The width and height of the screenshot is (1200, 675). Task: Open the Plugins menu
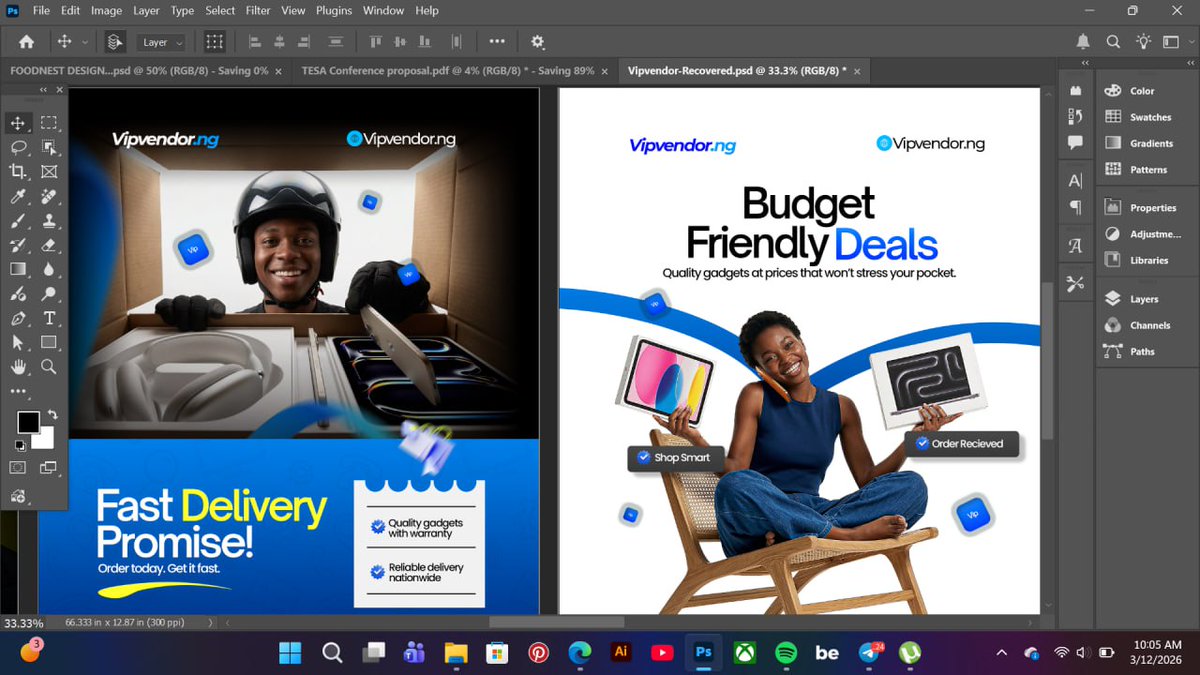[x=334, y=11]
